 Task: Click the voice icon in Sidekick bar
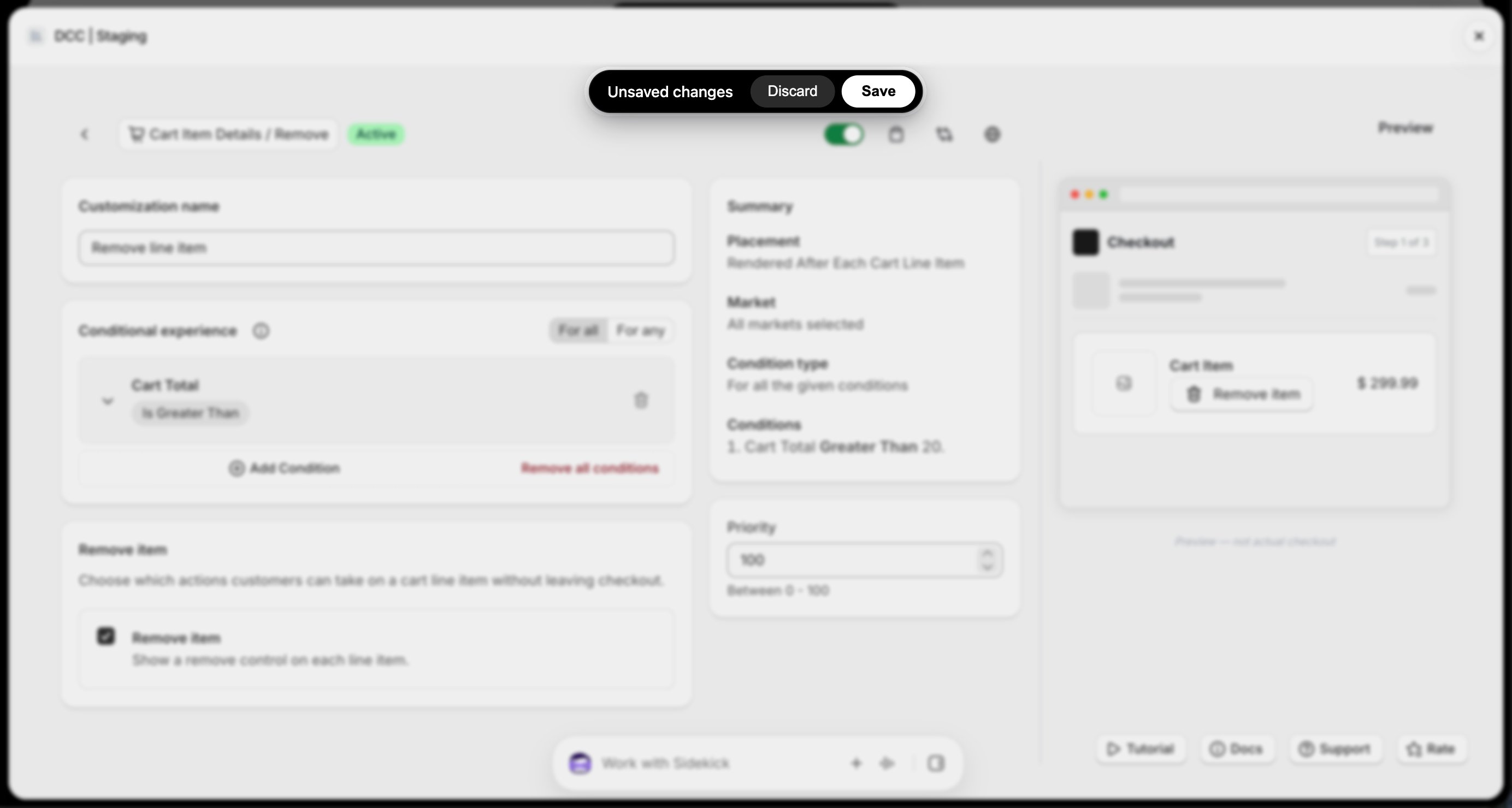(887, 763)
